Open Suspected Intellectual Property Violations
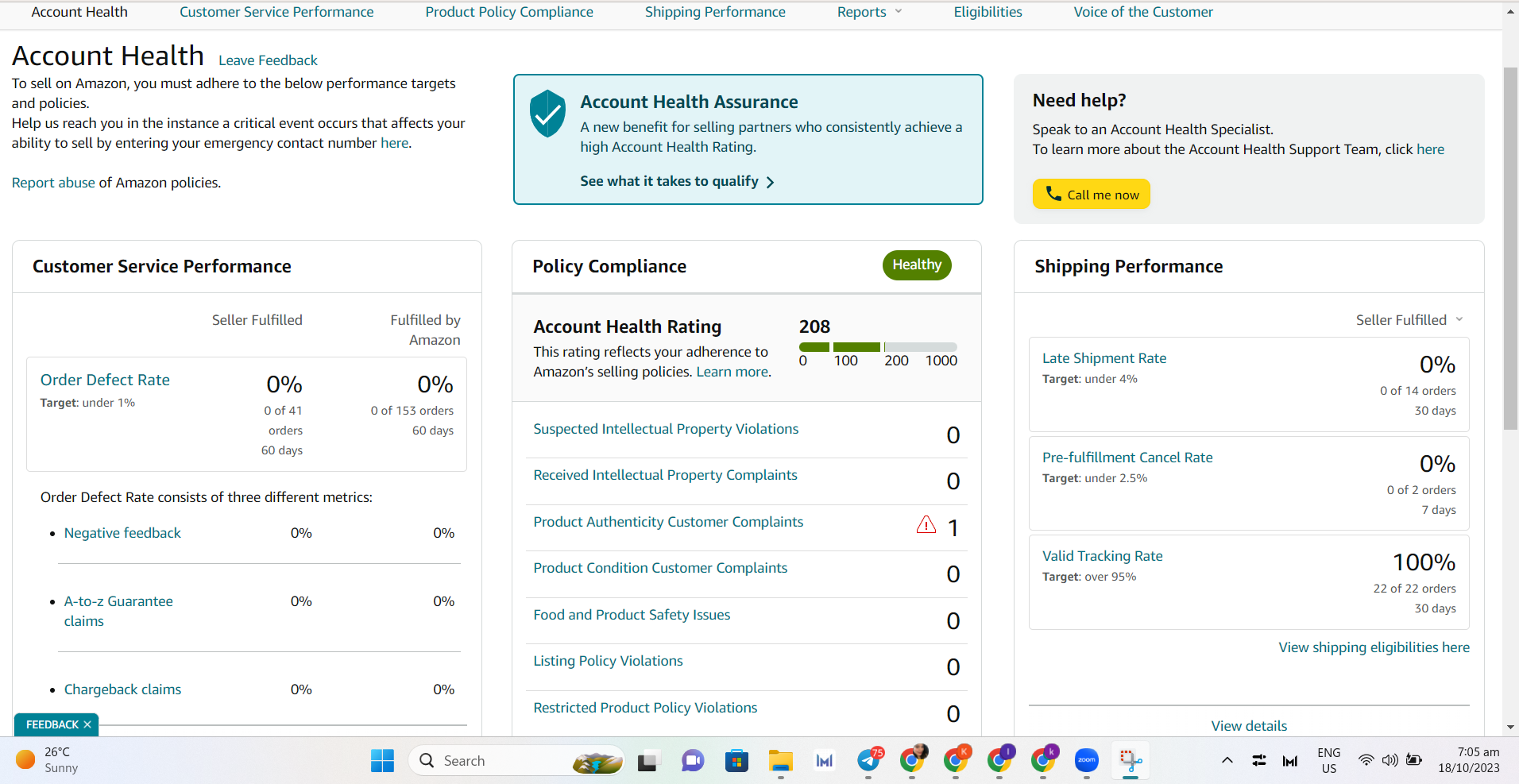This screenshot has height=784, width=1519. pyautogui.click(x=666, y=429)
